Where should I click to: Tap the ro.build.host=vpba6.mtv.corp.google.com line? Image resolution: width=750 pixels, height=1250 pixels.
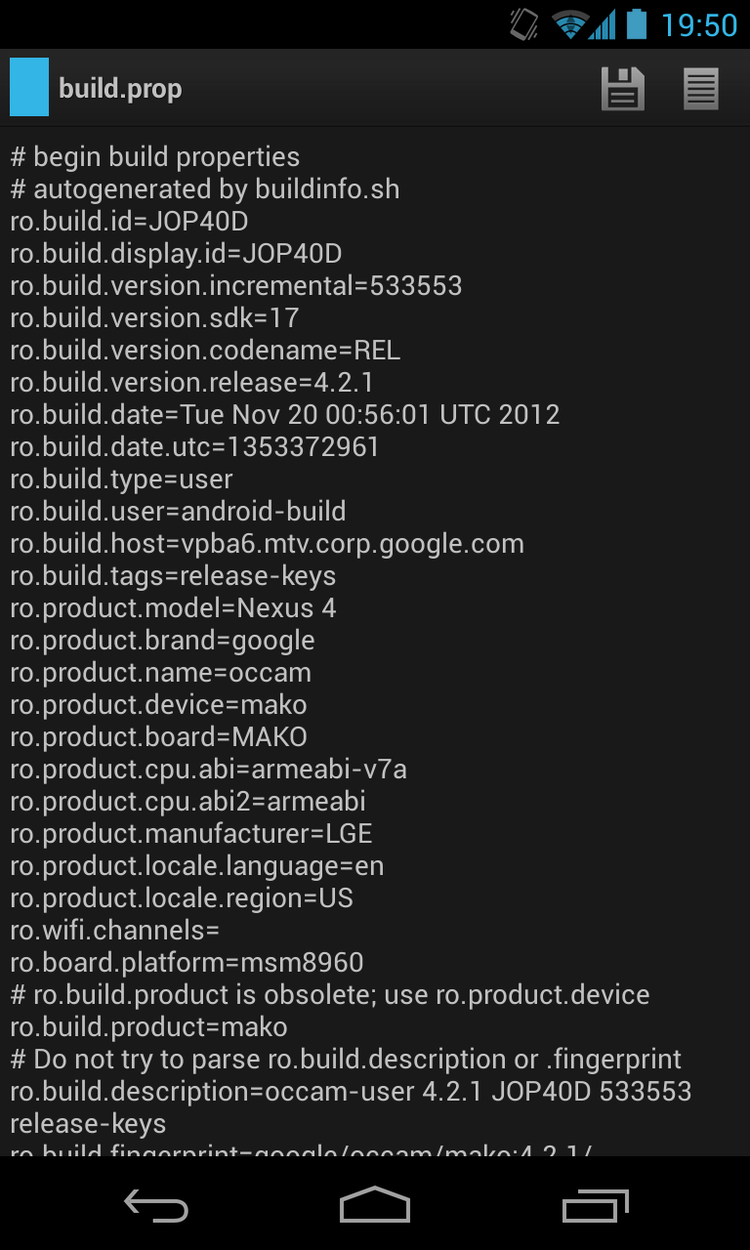click(x=267, y=544)
